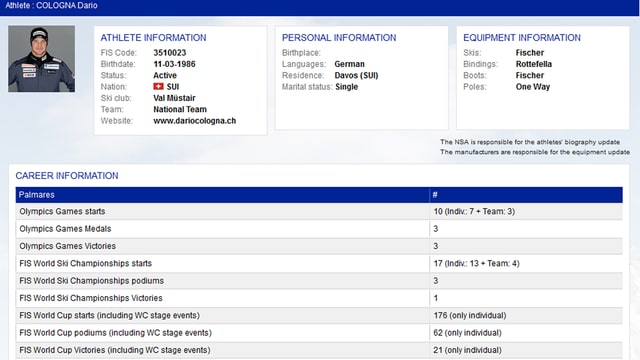Click 'FIS World Cup Victories' row label

coord(115,350)
